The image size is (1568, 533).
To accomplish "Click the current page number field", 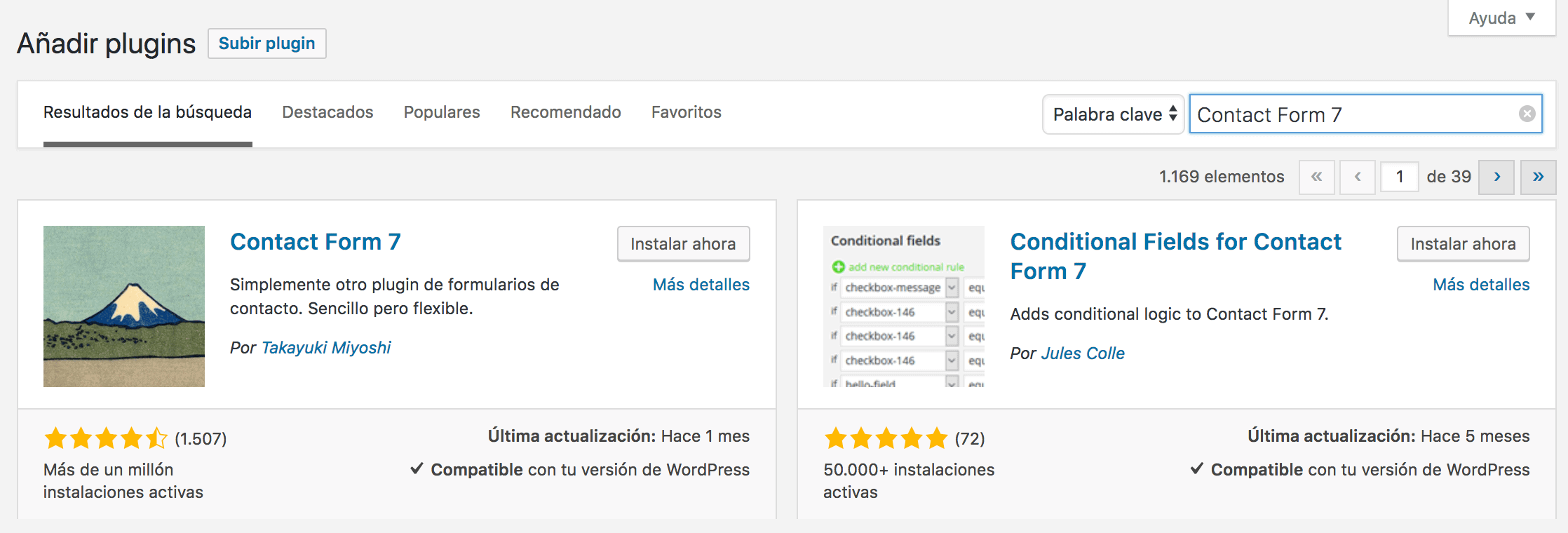I will click(x=1399, y=177).
